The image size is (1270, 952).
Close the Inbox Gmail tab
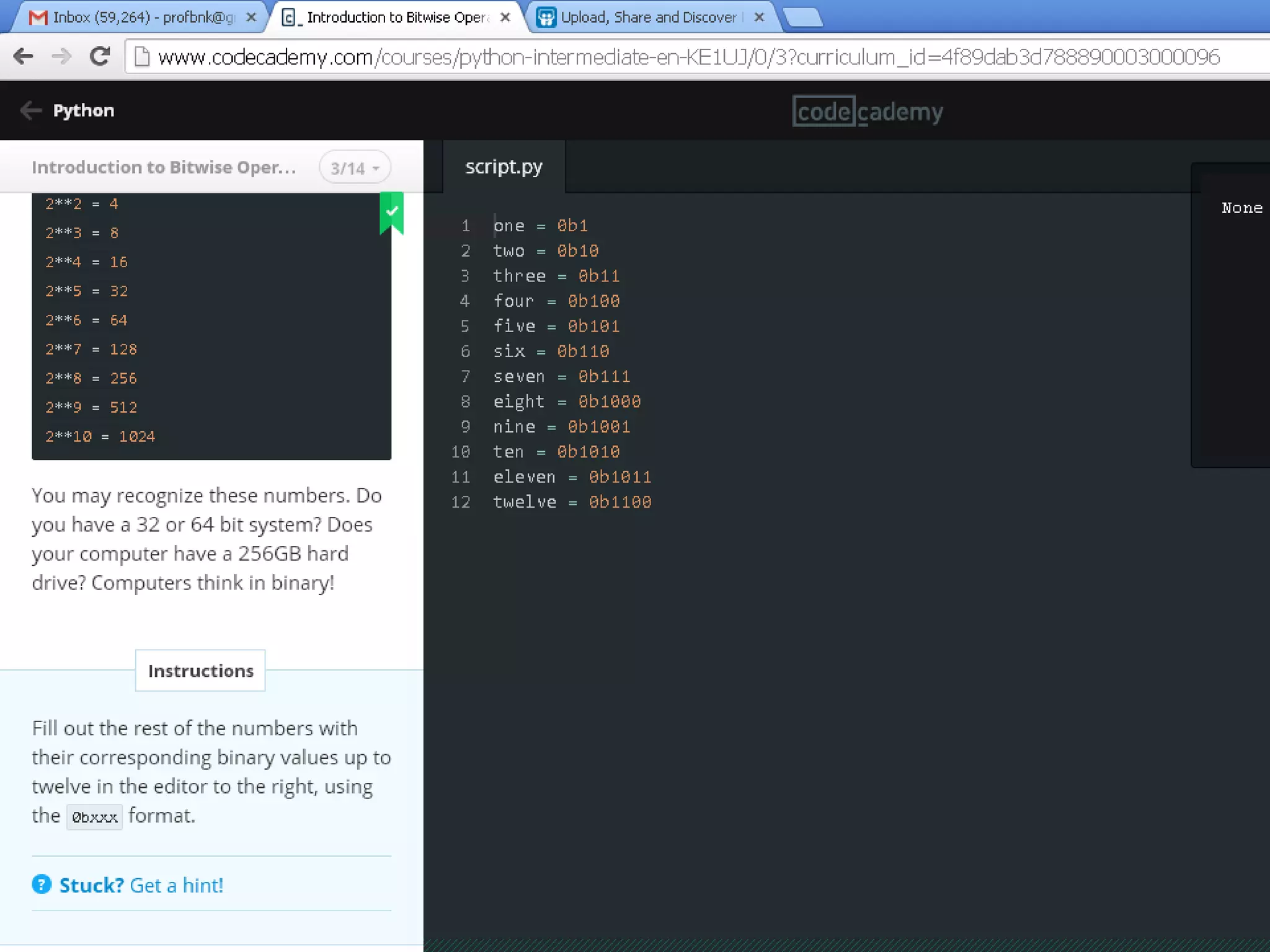click(251, 17)
